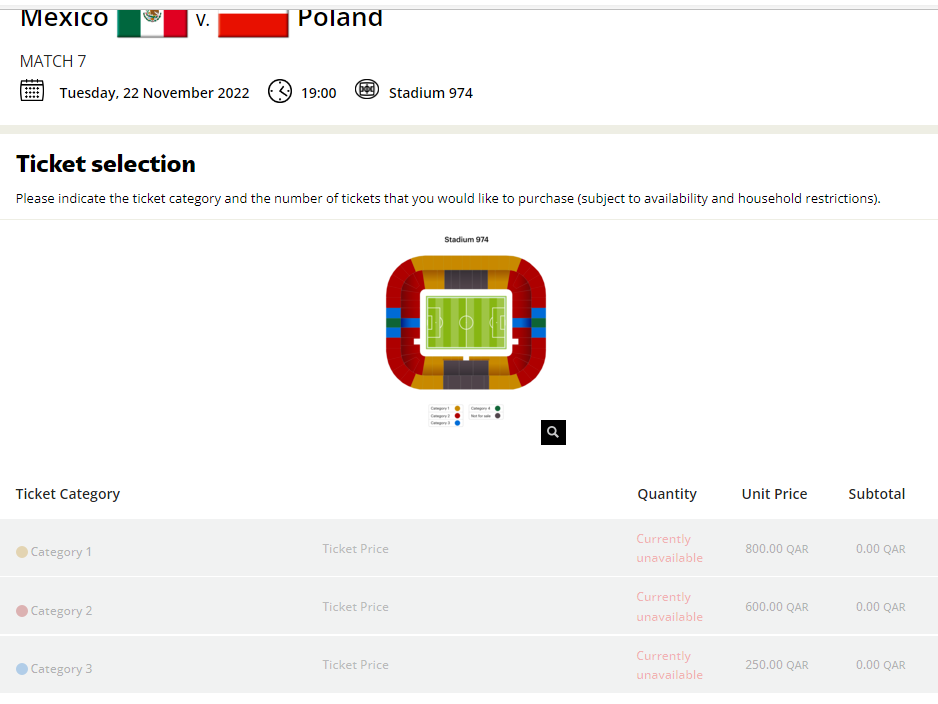The width and height of the screenshot is (938, 704).
Task: Click the yellow top stand on the map
Action: click(466, 263)
